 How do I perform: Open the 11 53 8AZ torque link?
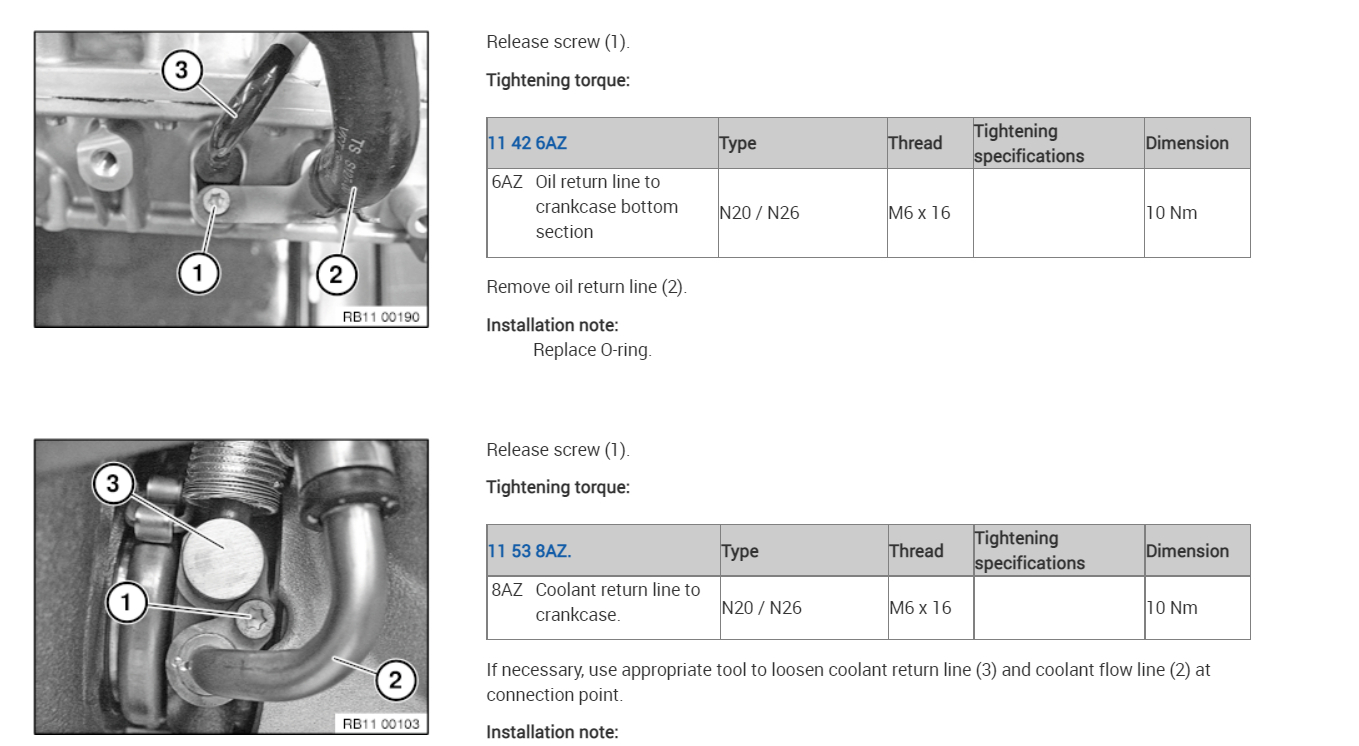(x=529, y=551)
